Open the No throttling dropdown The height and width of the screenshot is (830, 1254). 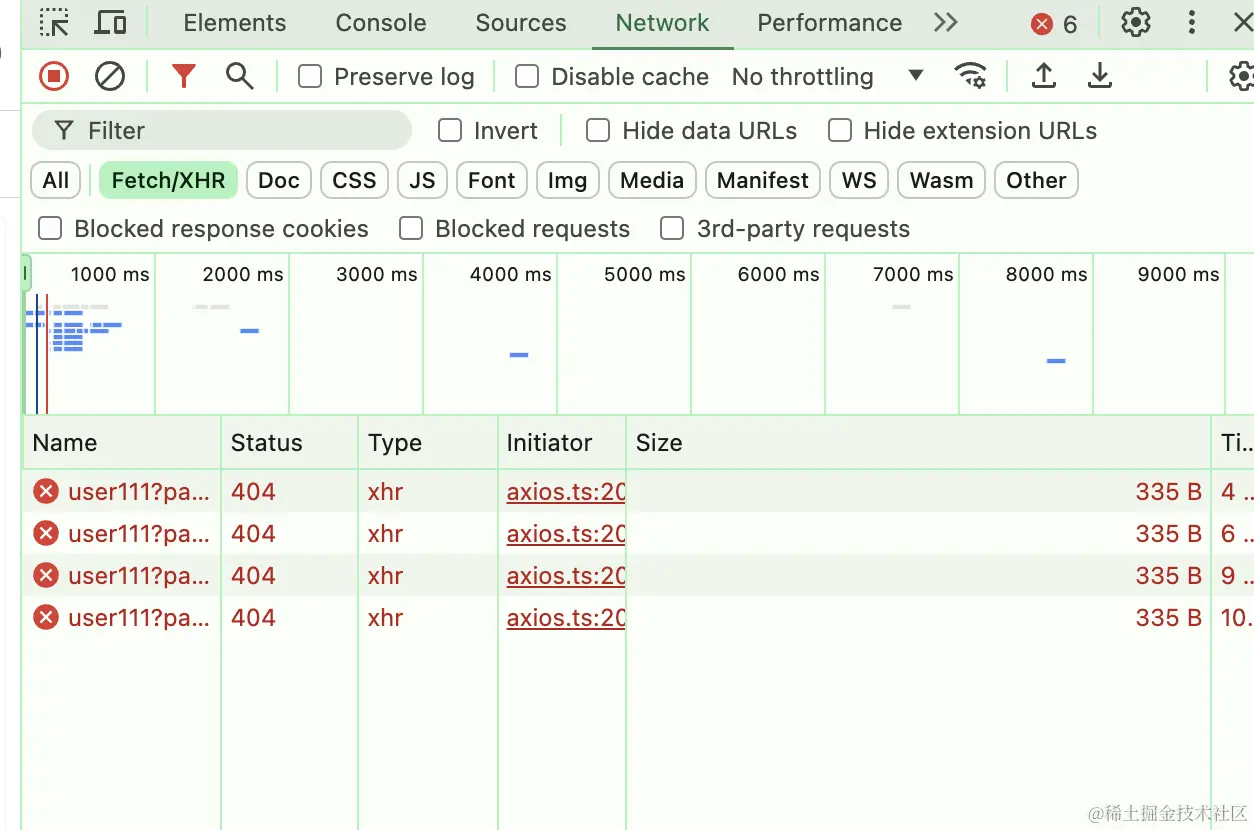827,77
